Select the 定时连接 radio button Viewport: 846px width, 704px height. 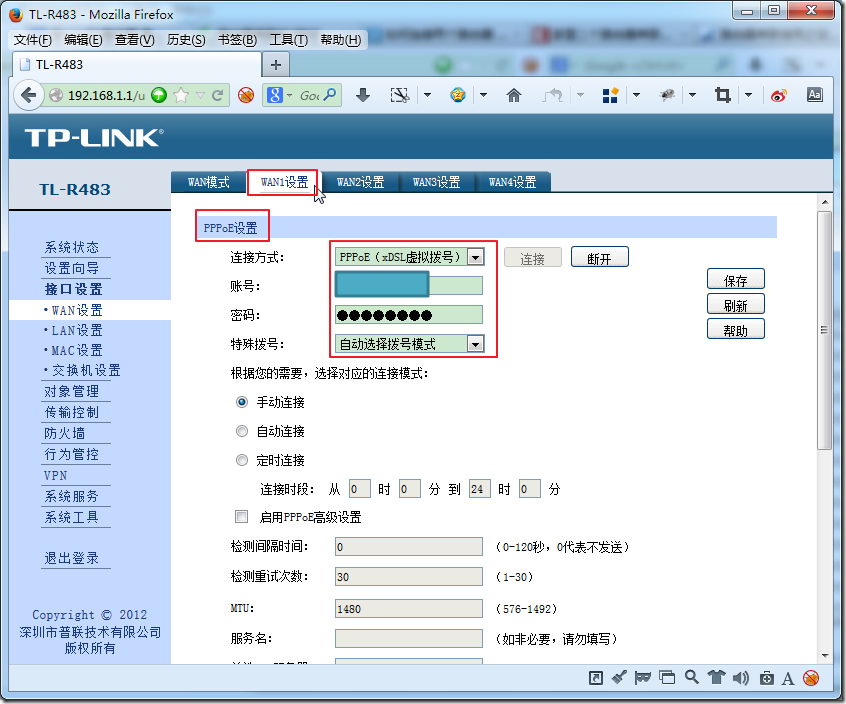tap(242, 460)
